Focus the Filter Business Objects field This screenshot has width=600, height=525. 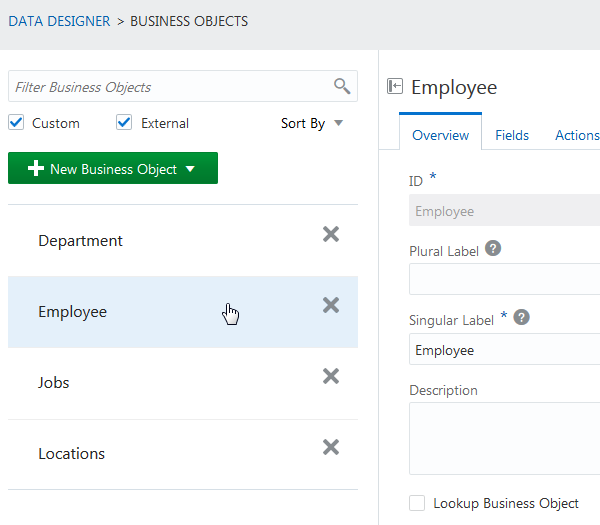(x=170, y=87)
